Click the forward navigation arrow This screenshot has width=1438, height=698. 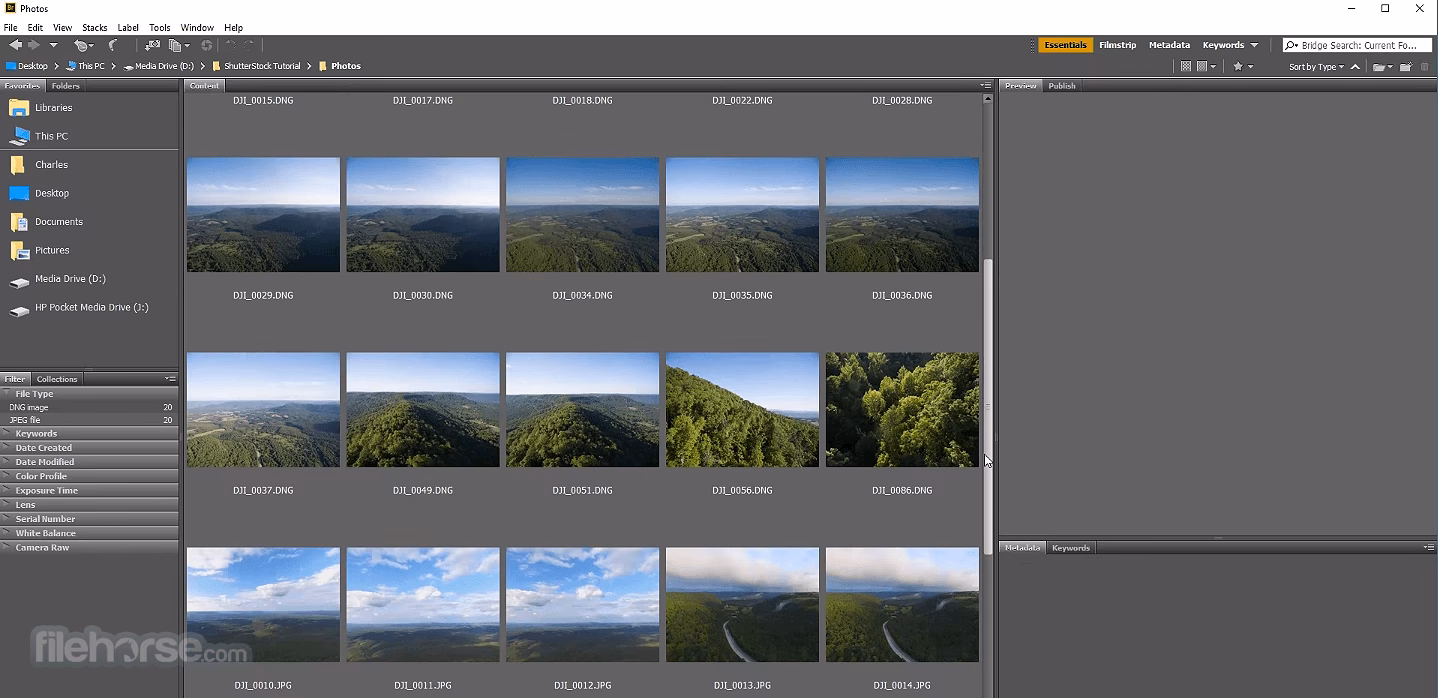coord(33,45)
